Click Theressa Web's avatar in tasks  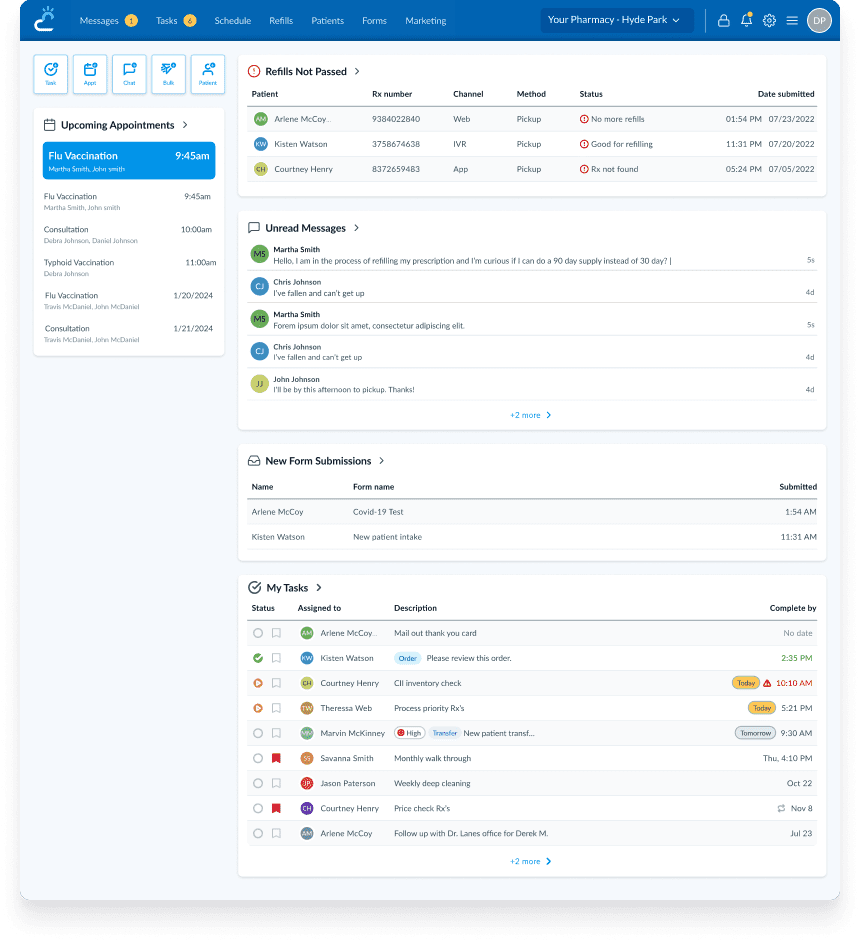click(307, 708)
